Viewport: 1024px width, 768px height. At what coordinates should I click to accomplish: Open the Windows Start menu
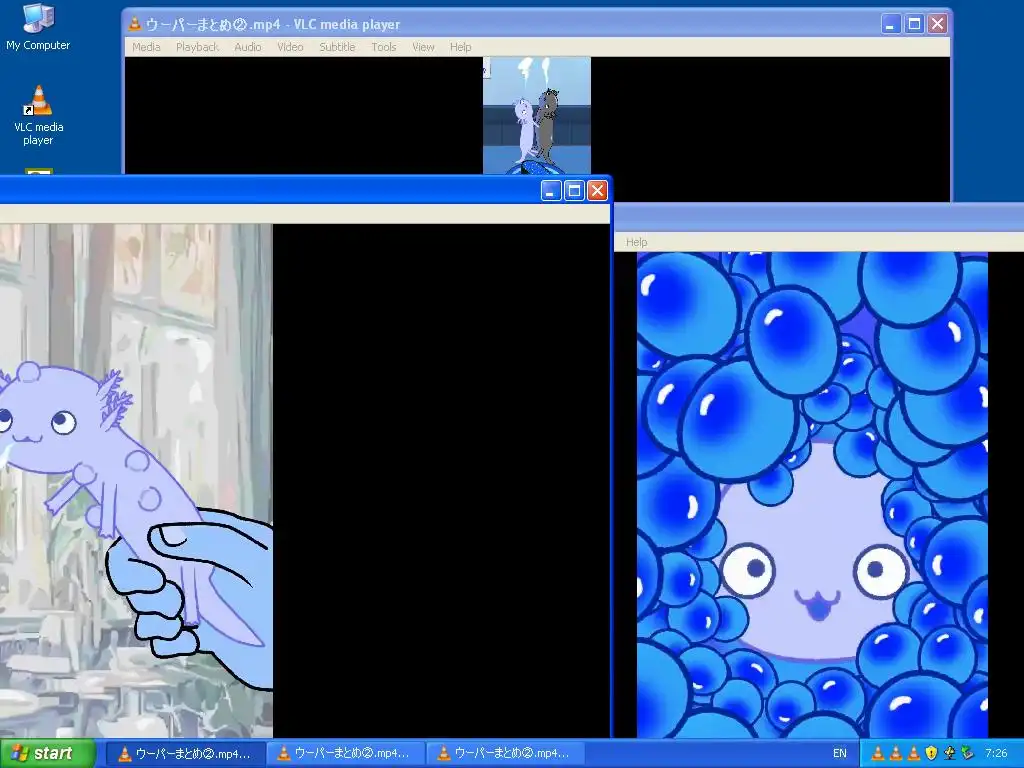[x=48, y=754]
